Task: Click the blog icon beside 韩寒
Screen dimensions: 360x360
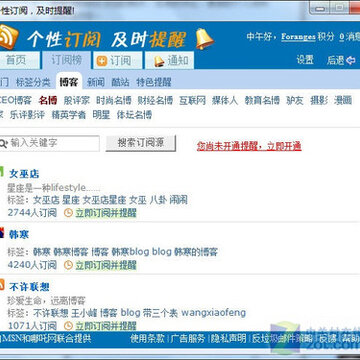Action: pos(2,232)
